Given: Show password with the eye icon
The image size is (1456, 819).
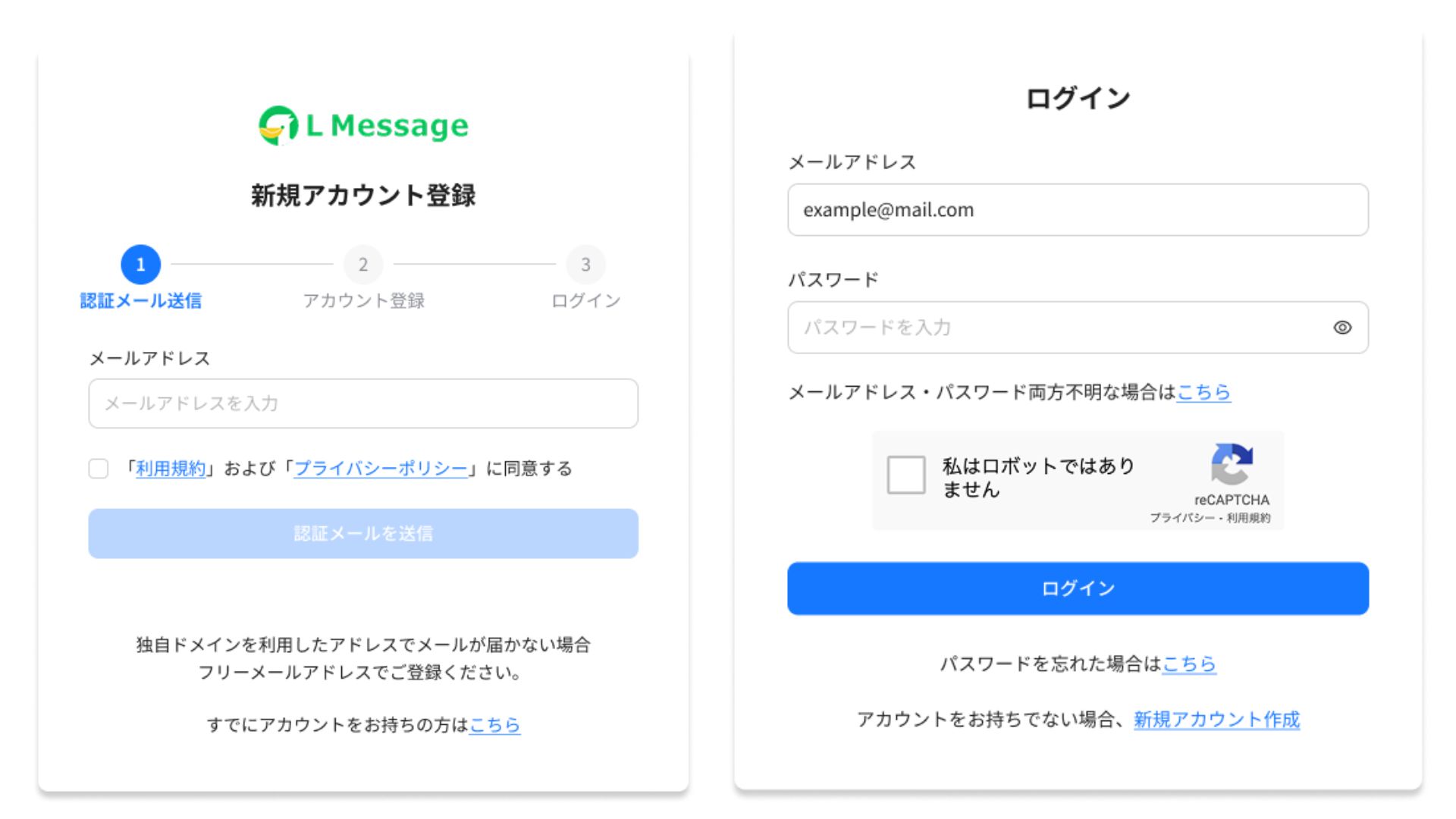Looking at the screenshot, I should click(x=1342, y=328).
